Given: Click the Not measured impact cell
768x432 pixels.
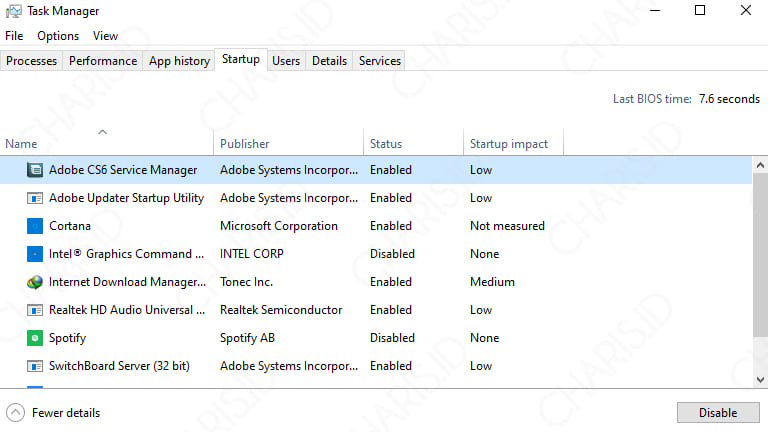Looking at the screenshot, I should pos(507,226).
